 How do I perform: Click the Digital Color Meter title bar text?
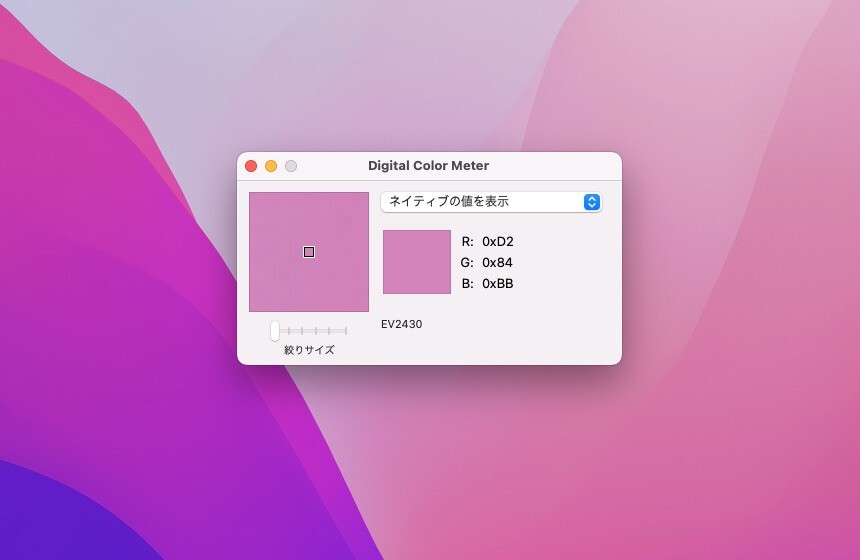pyautogui.click(x=428, y=166)
